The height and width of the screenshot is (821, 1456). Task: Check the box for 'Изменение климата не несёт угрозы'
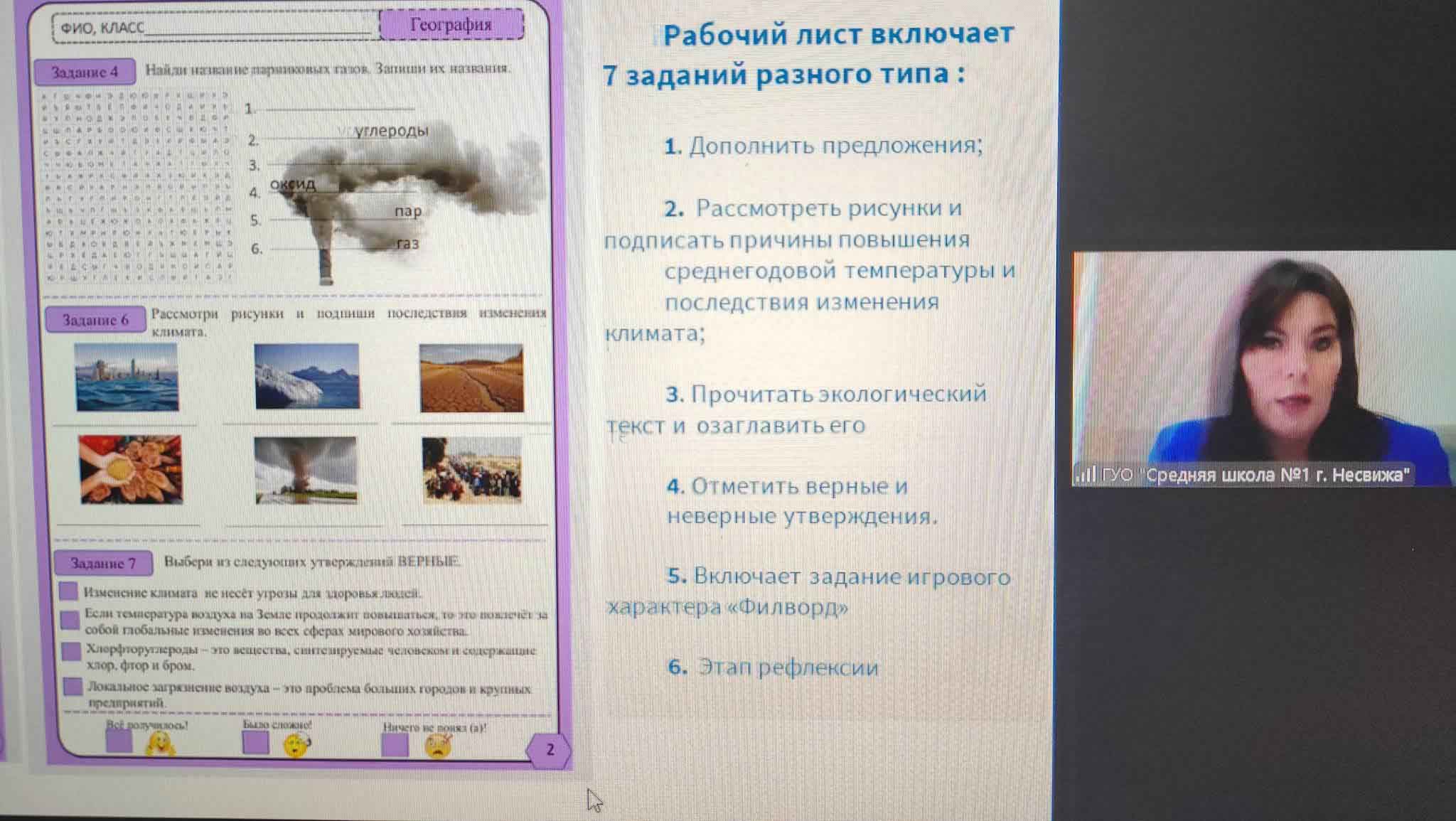click(68, 591)
